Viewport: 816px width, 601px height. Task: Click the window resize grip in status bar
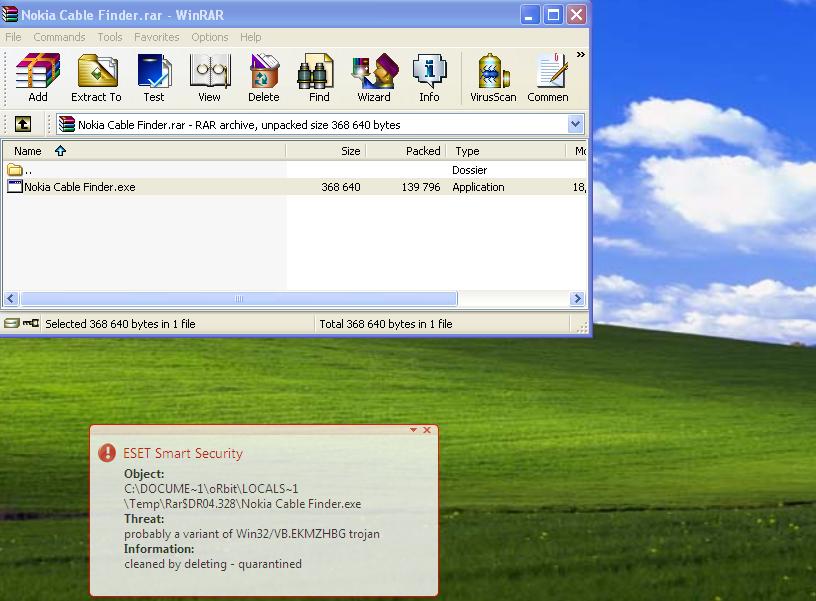[581, 326]
